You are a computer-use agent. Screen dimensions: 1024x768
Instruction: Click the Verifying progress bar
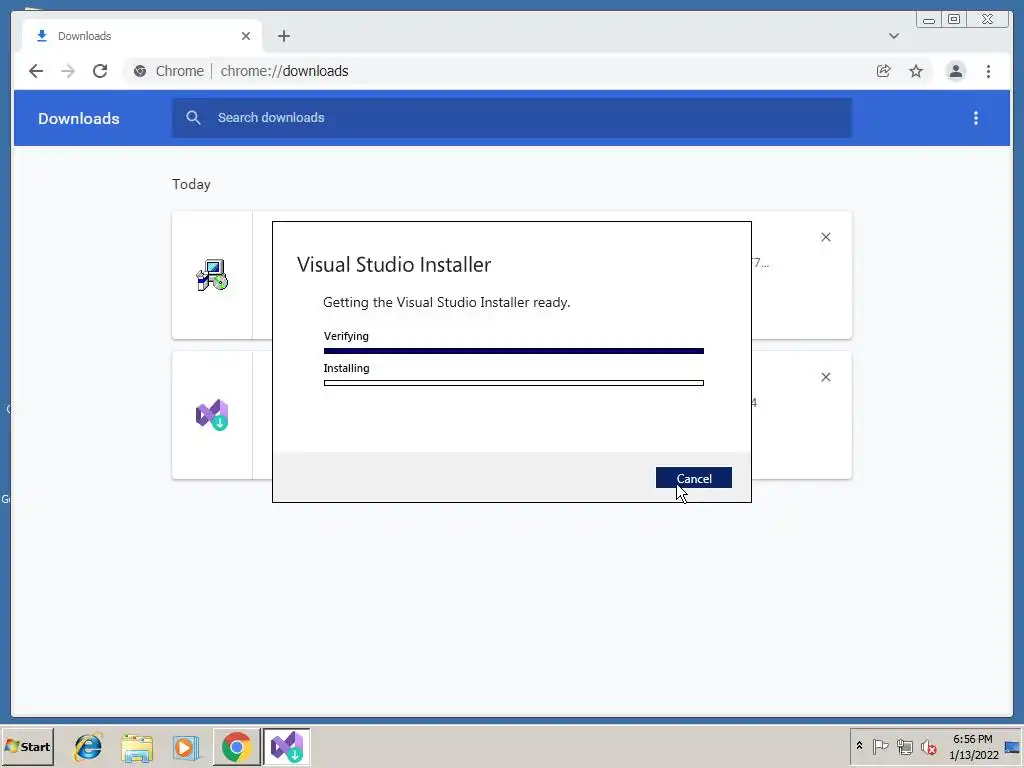tap(513, 351)
